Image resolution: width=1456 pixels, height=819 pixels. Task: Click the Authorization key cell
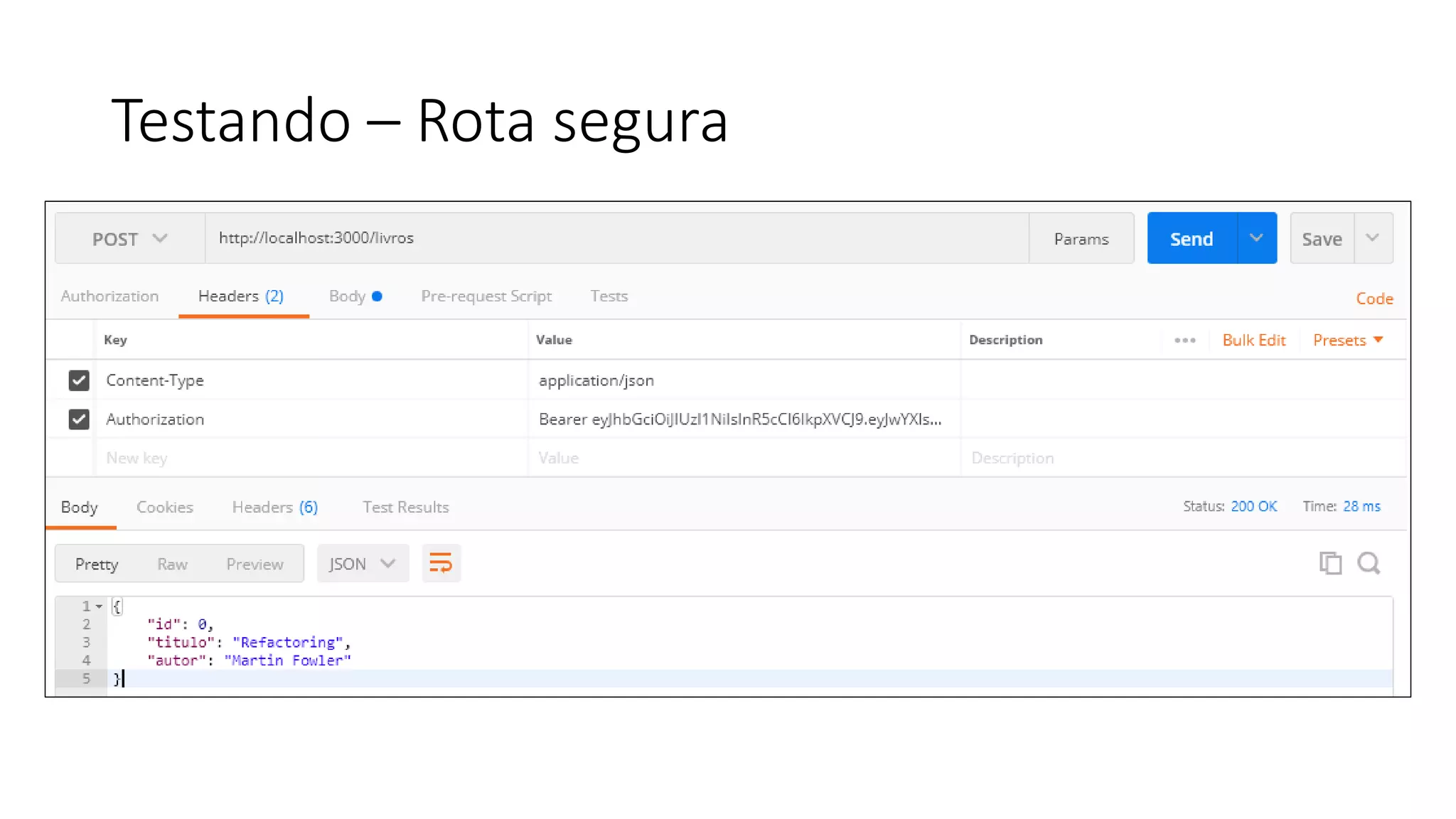[x=311, y=419]
